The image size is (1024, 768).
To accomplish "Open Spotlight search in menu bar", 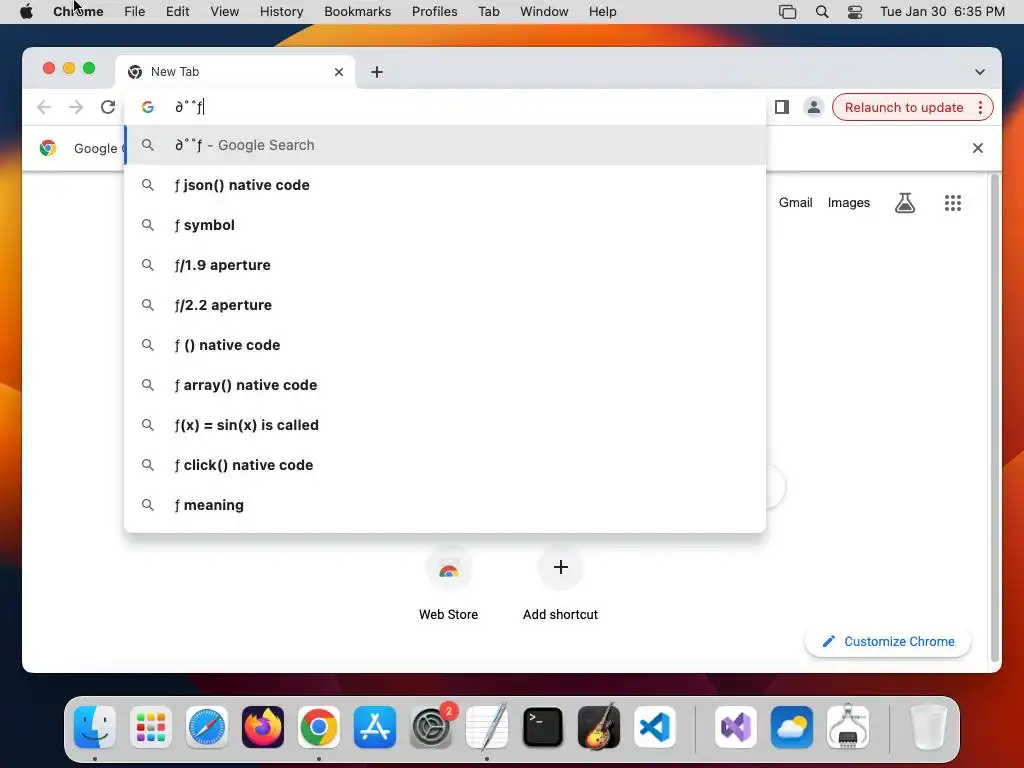I will pos(822,12).
